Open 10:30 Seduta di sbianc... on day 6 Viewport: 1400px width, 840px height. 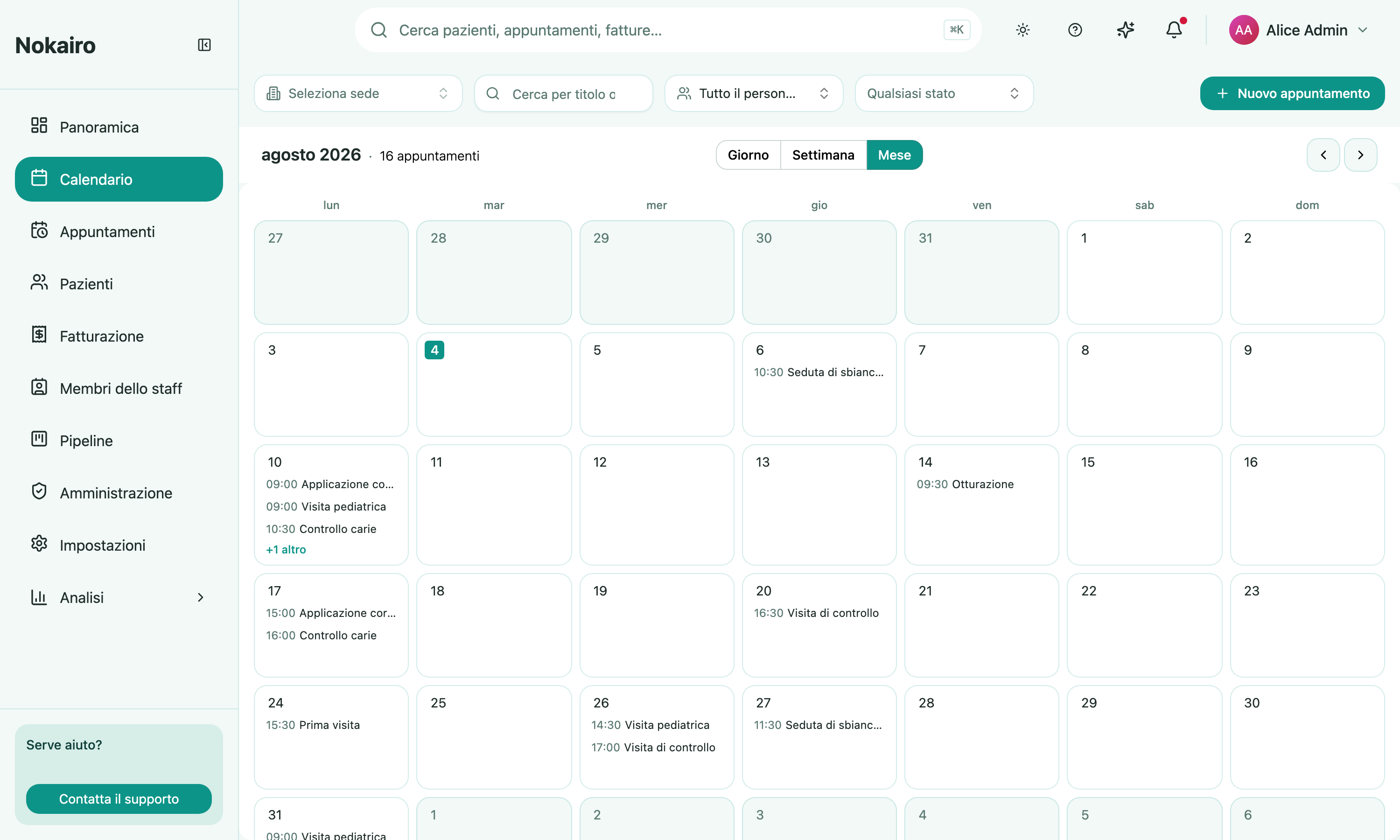819,372
